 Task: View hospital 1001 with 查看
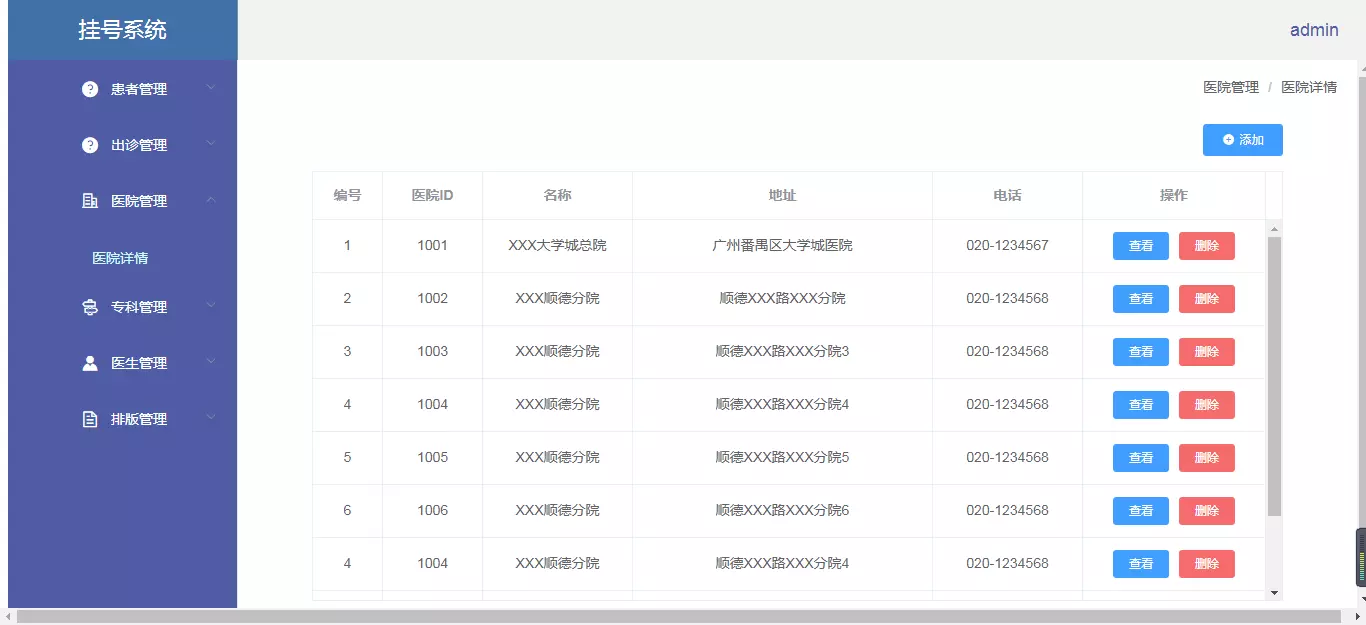click(1141, 246)
